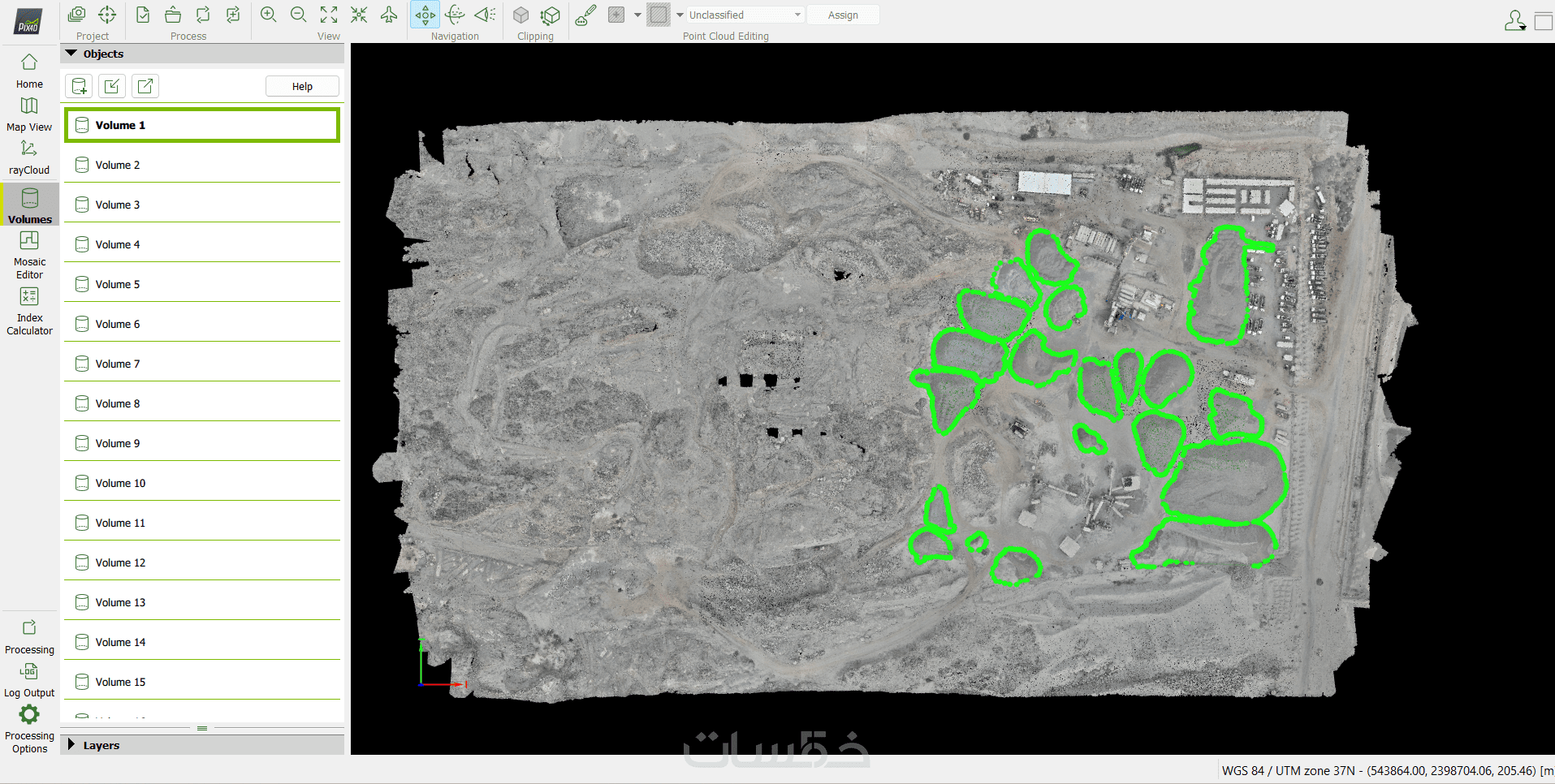The image size is (1555, 784).
Task: Click the View All expand-arrows icon
Action: click(x=329, y=15)
